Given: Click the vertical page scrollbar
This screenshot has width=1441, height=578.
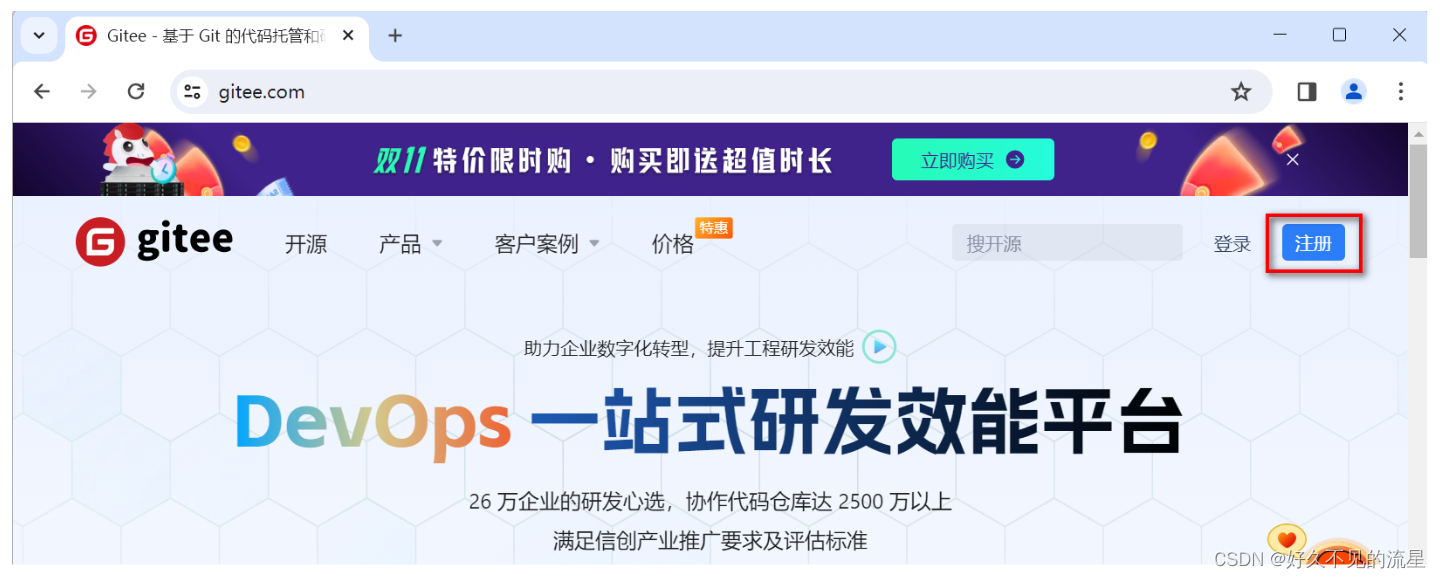Looking at the screenshot, I should (x=1418, y=202).
